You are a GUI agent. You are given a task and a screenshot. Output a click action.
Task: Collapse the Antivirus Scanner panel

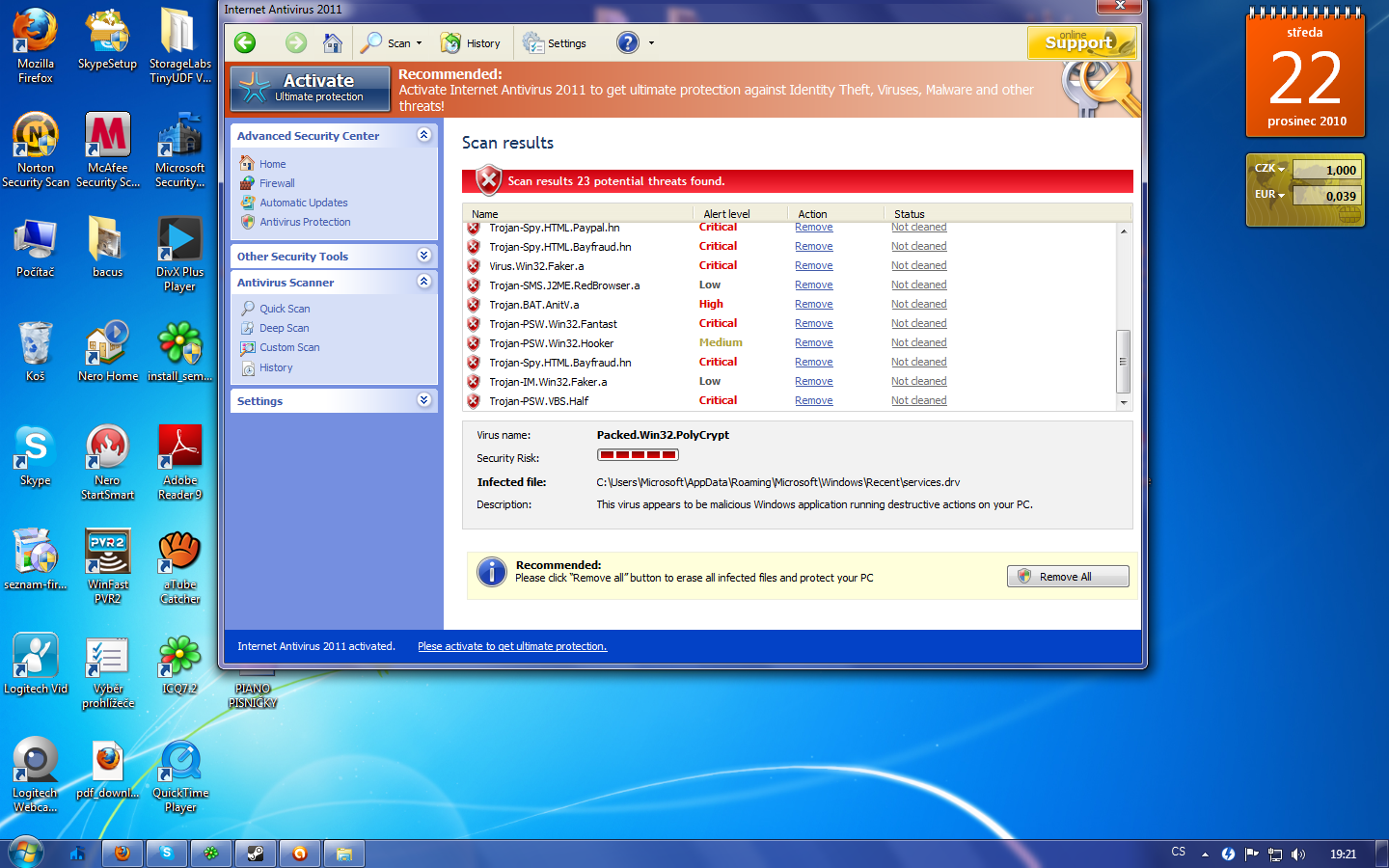coord(423,282)
